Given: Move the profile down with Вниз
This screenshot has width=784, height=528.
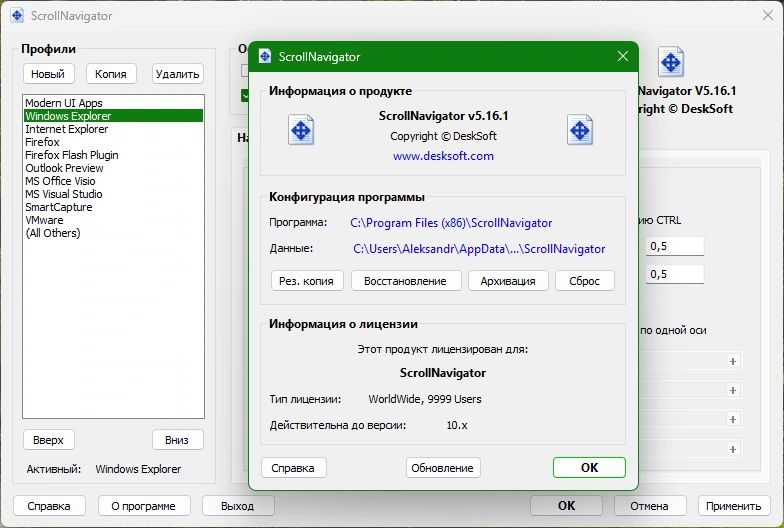Looking at the screenshot, I should (178, 440).
